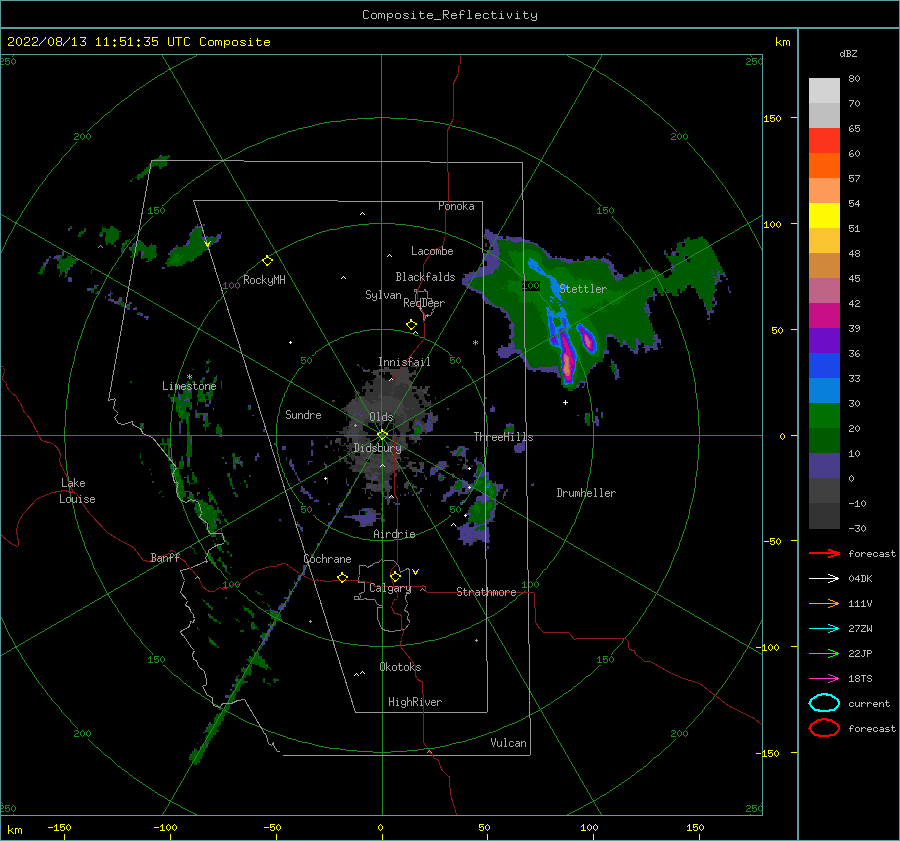
Task: Click the 39 dBZ magenta color swatch
Action: [824, 316]
